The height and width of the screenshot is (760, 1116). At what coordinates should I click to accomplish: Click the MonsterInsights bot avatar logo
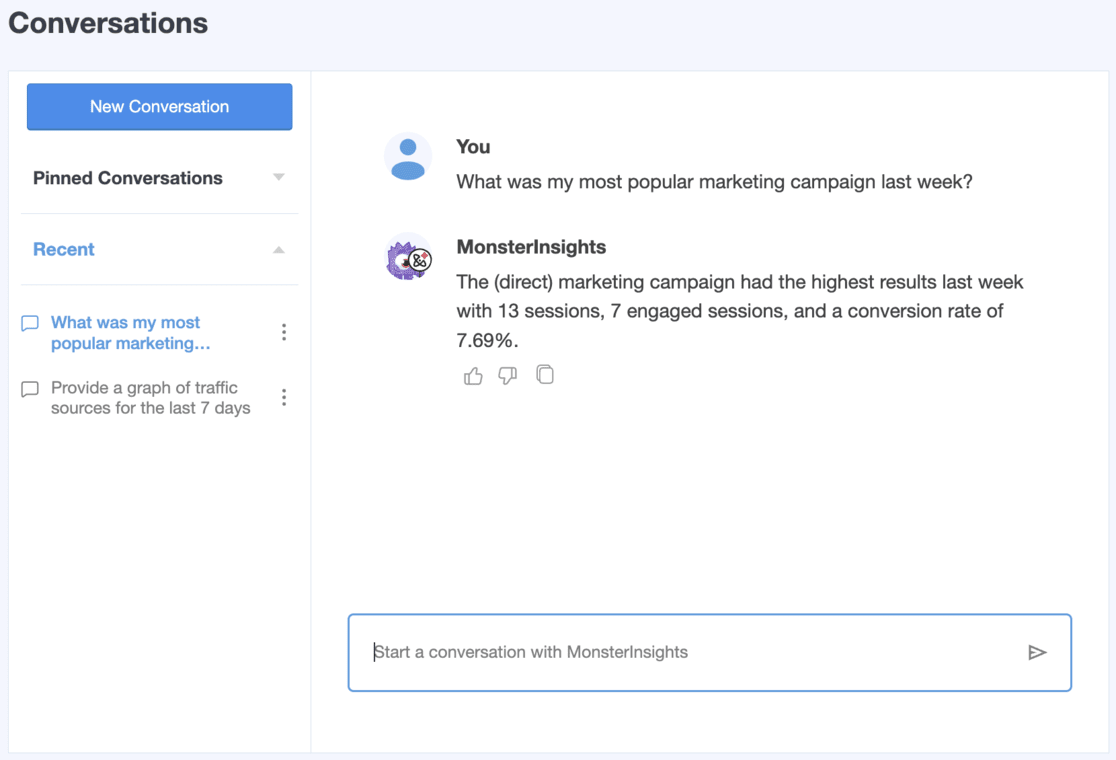tap(408, 257)
